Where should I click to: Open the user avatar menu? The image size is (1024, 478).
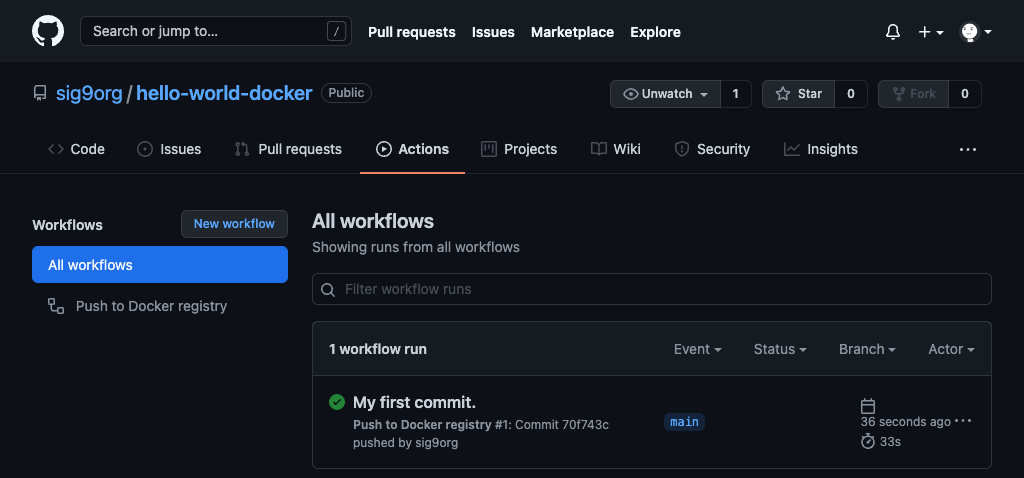(976, 31)
